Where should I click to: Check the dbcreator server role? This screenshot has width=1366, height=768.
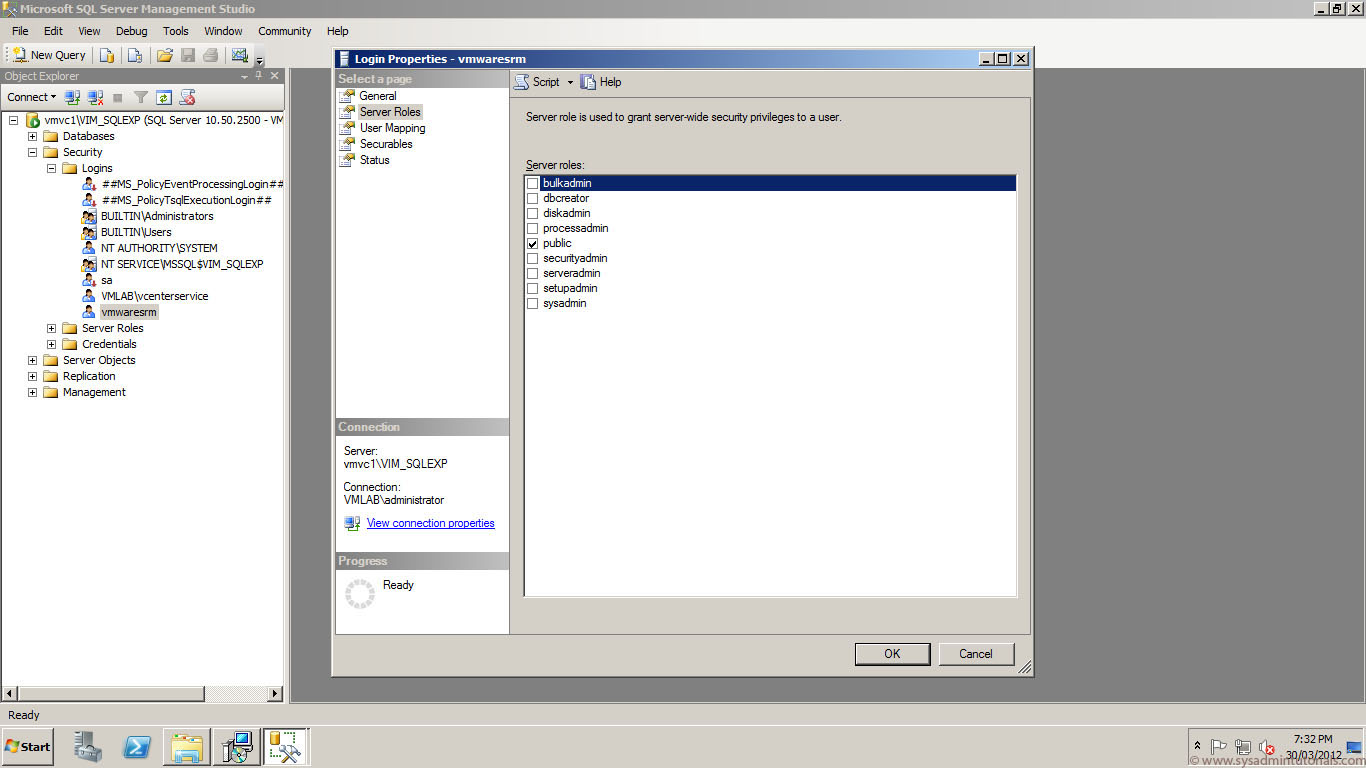click(x=533, y=198)
